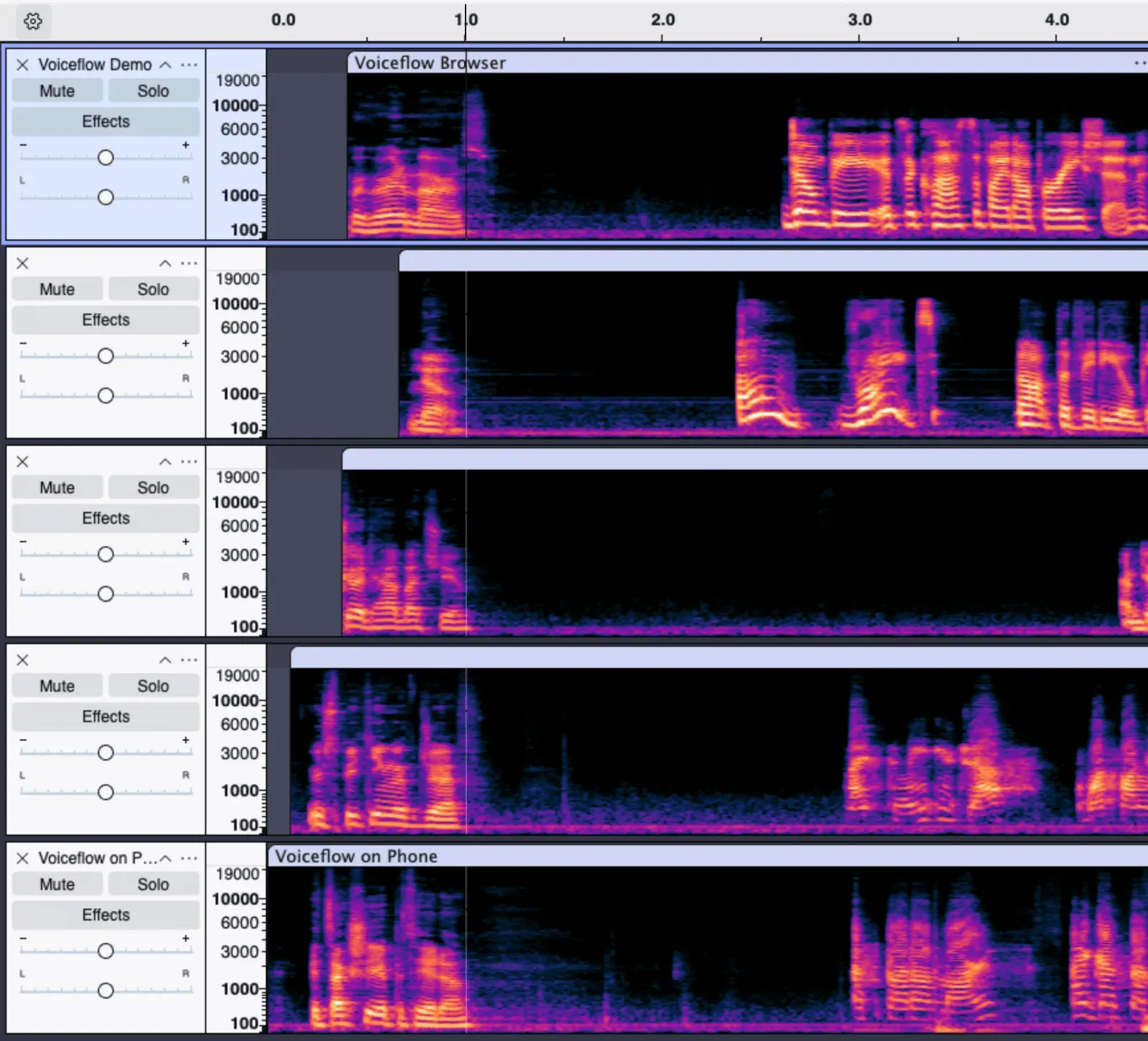
Task: Mute the Voiceflow Demo track
Action: tap(57, 91)
